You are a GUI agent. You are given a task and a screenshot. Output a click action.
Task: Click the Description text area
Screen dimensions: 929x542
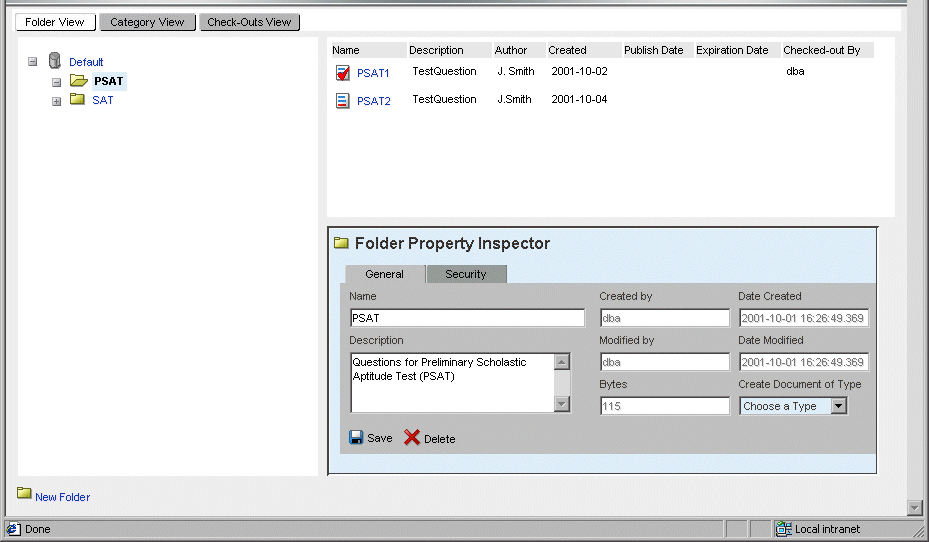point(452,382)
